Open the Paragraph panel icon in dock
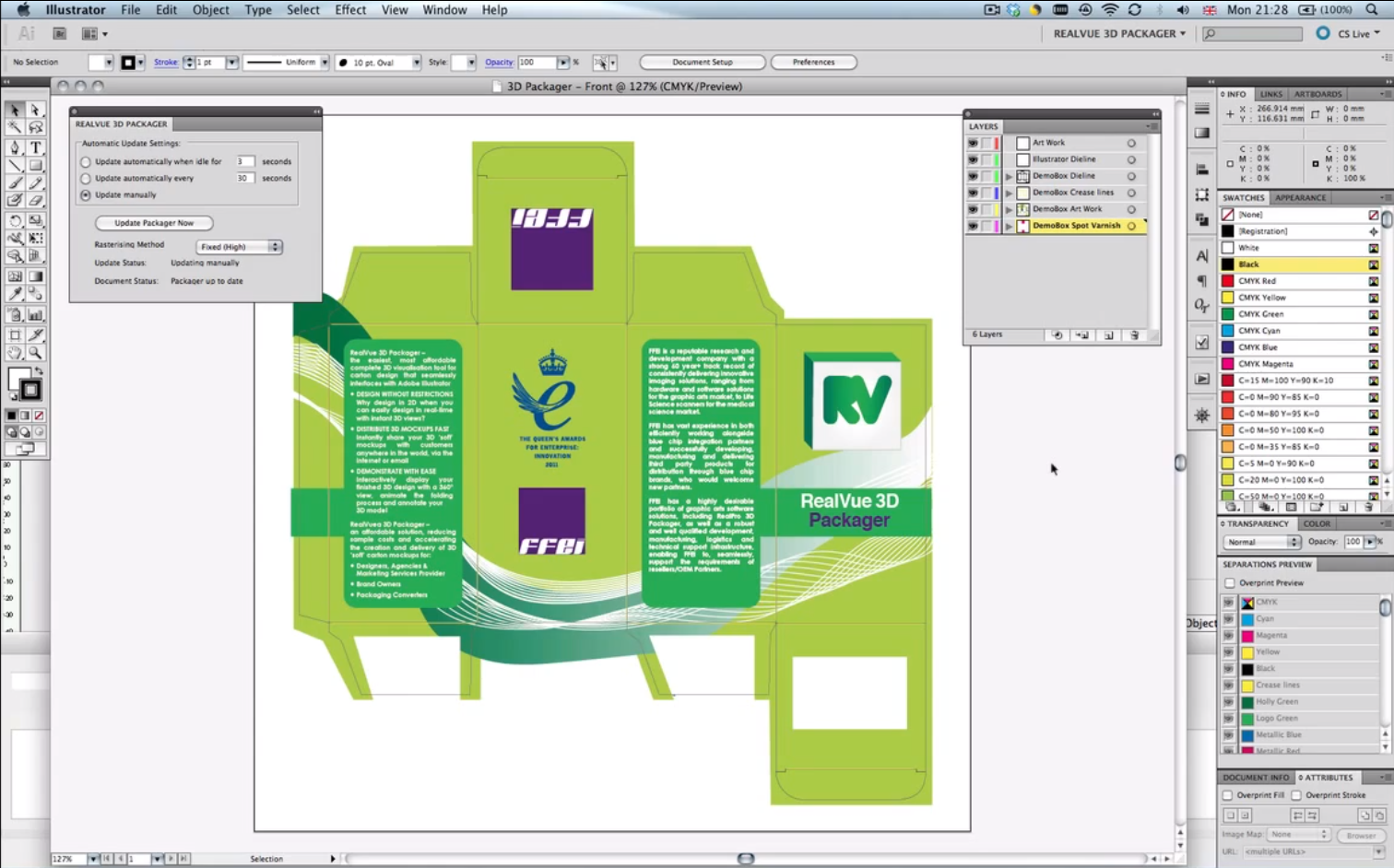This screenshot has height=868, width=1394. point(1201,281)
